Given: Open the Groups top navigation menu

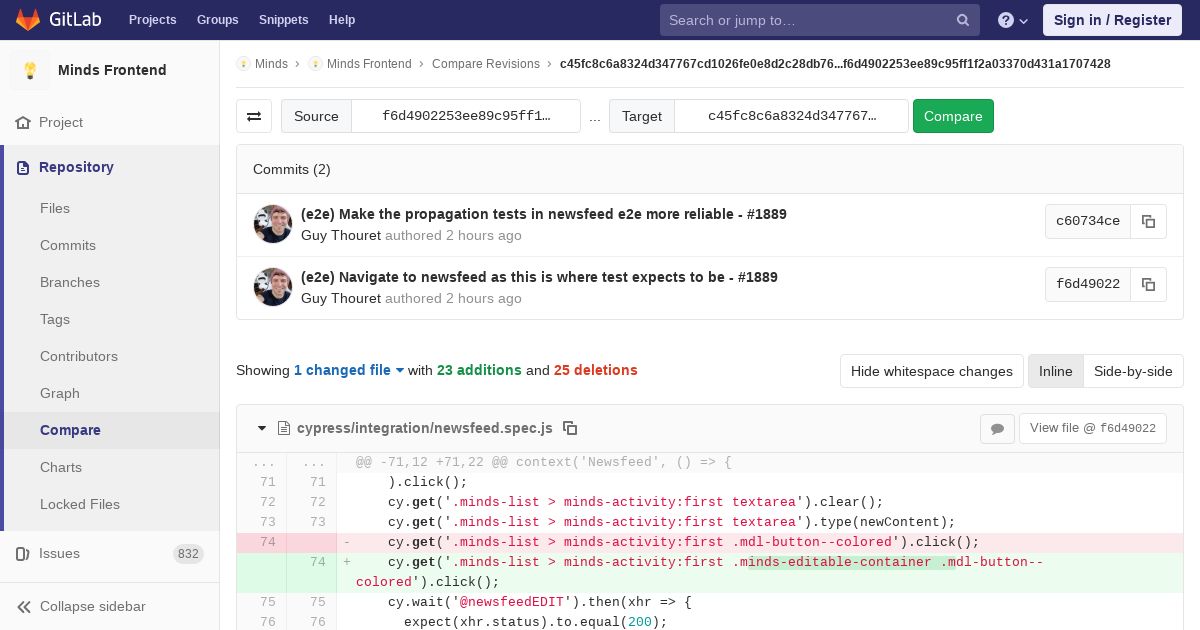Looking at the screenshot, I should point(217,20).
